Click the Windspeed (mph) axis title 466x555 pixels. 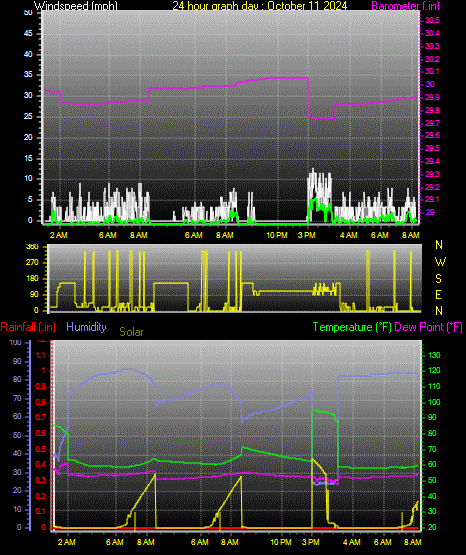tap(76, 6)
